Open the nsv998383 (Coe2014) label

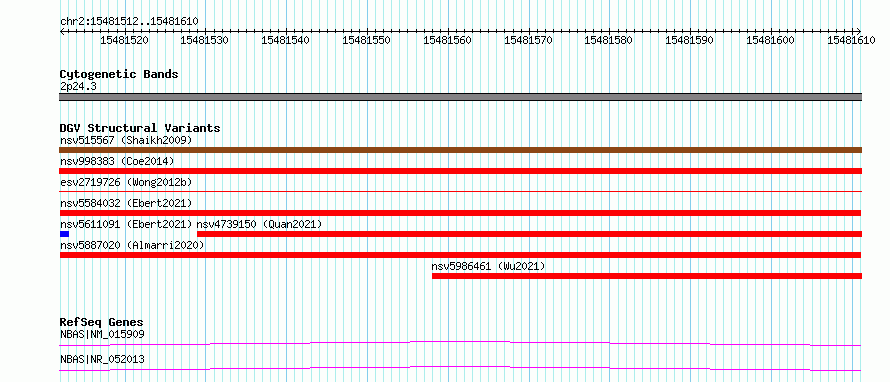[x=117, y=161]
